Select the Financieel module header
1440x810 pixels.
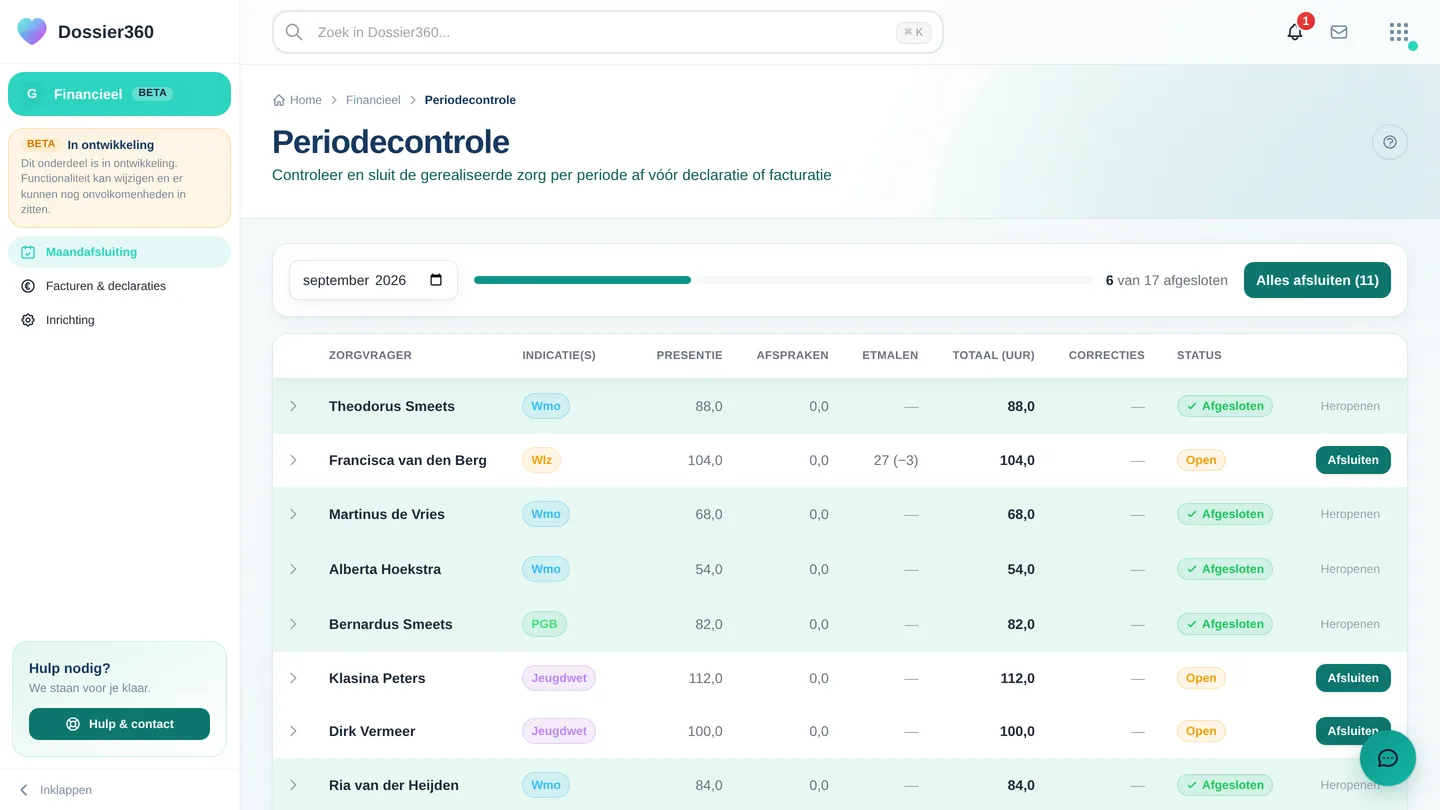pos(119,94)
